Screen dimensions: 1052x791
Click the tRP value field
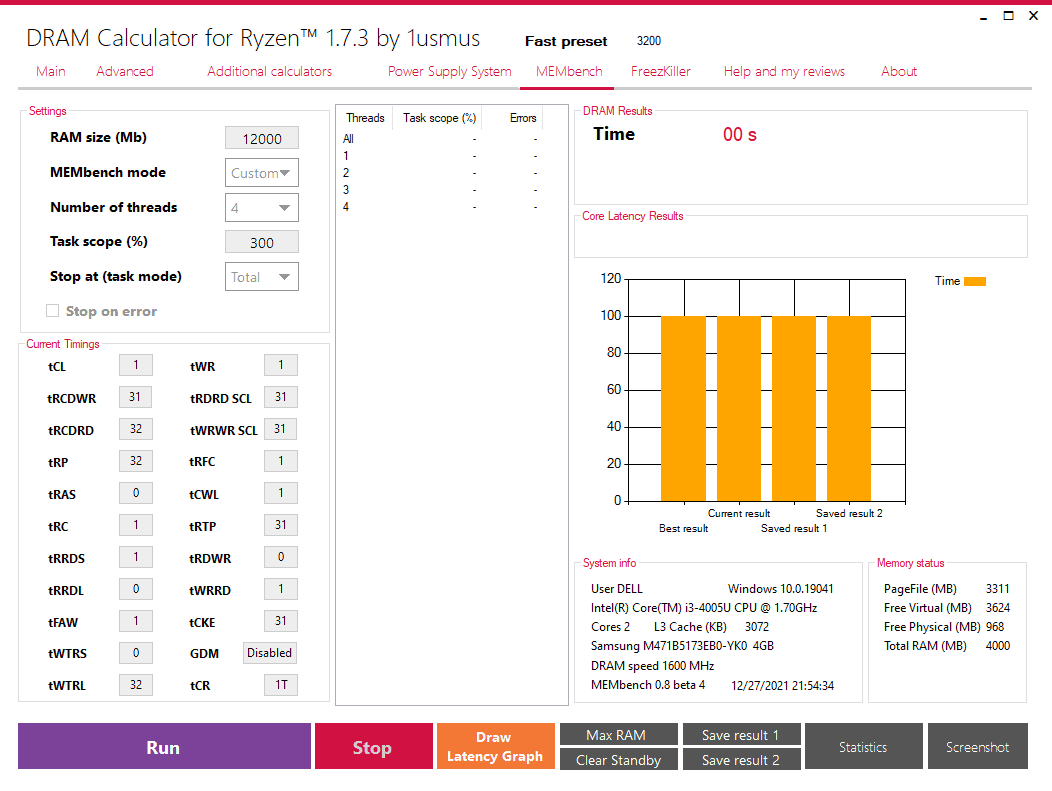click(136, 461)
